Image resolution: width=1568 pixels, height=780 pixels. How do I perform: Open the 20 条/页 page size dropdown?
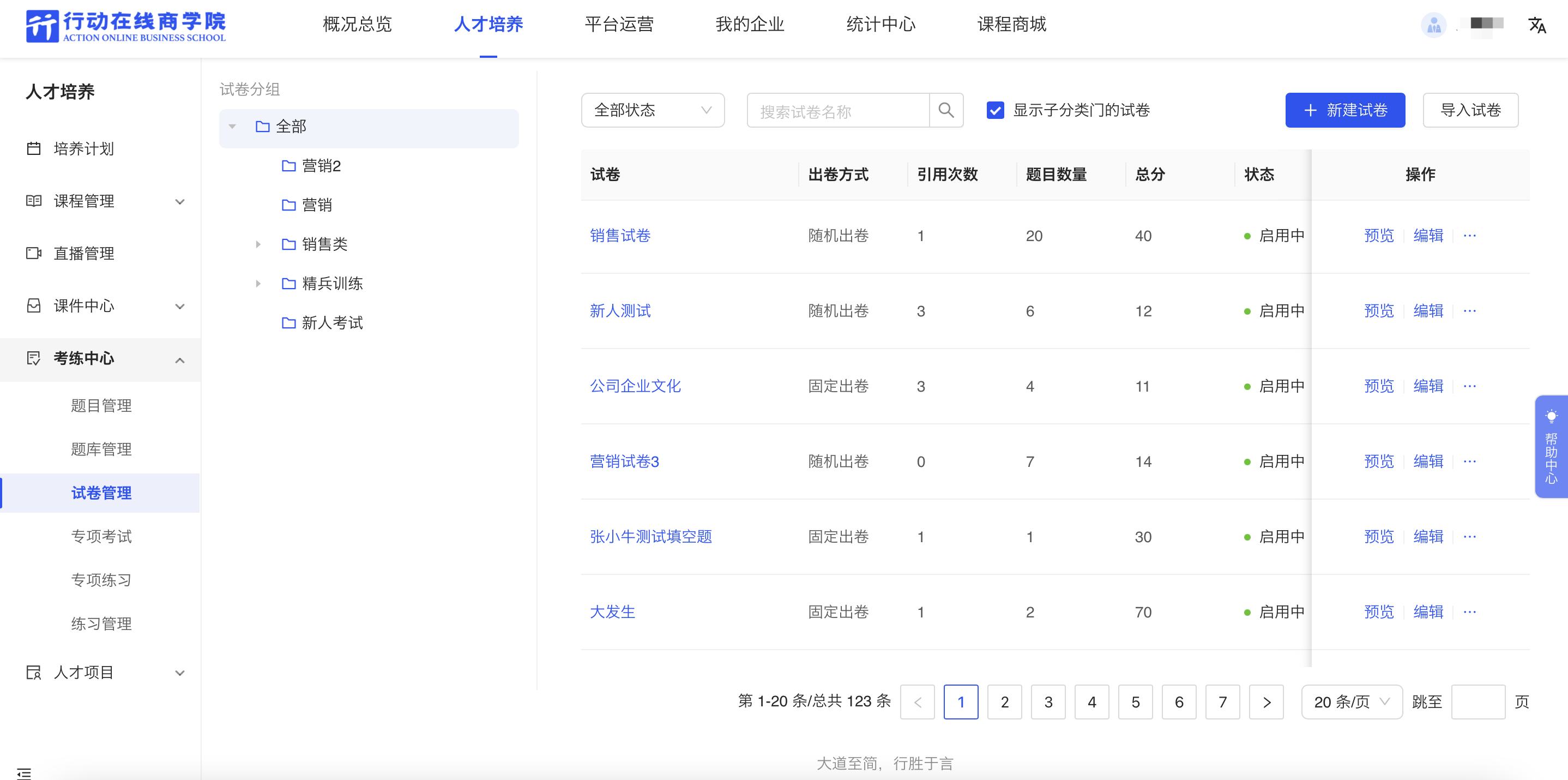point(1352,702)
